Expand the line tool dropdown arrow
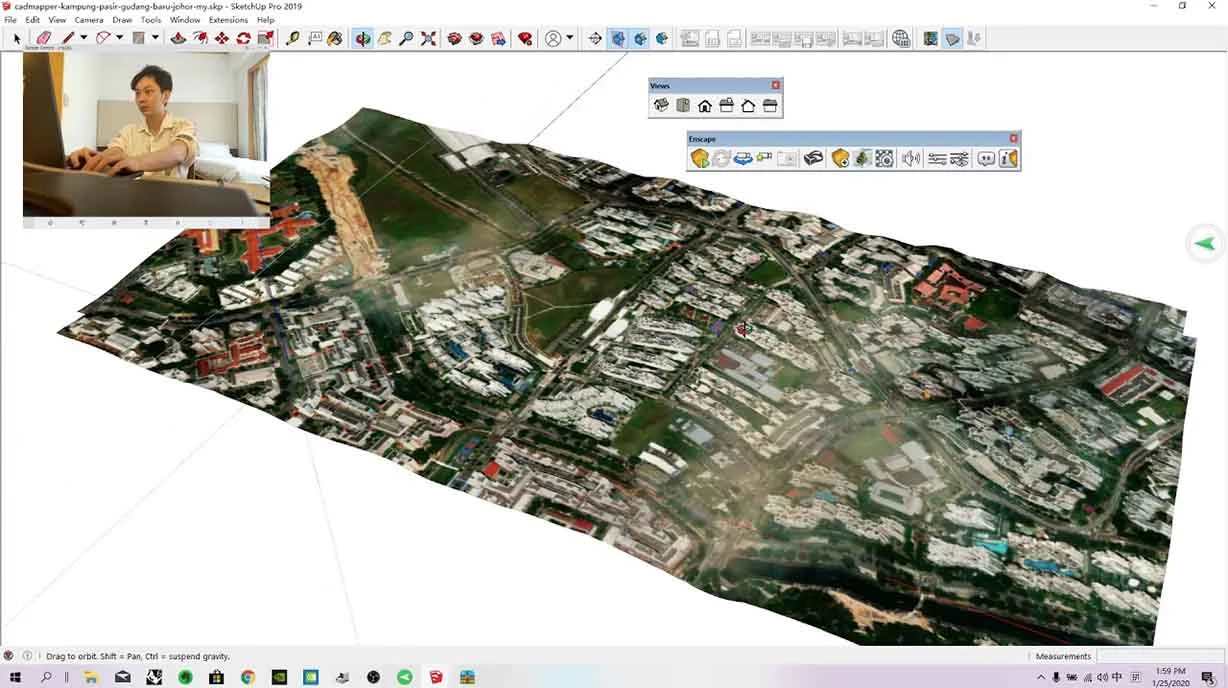The image size is (1228, 688). click(x=84, y=38)
